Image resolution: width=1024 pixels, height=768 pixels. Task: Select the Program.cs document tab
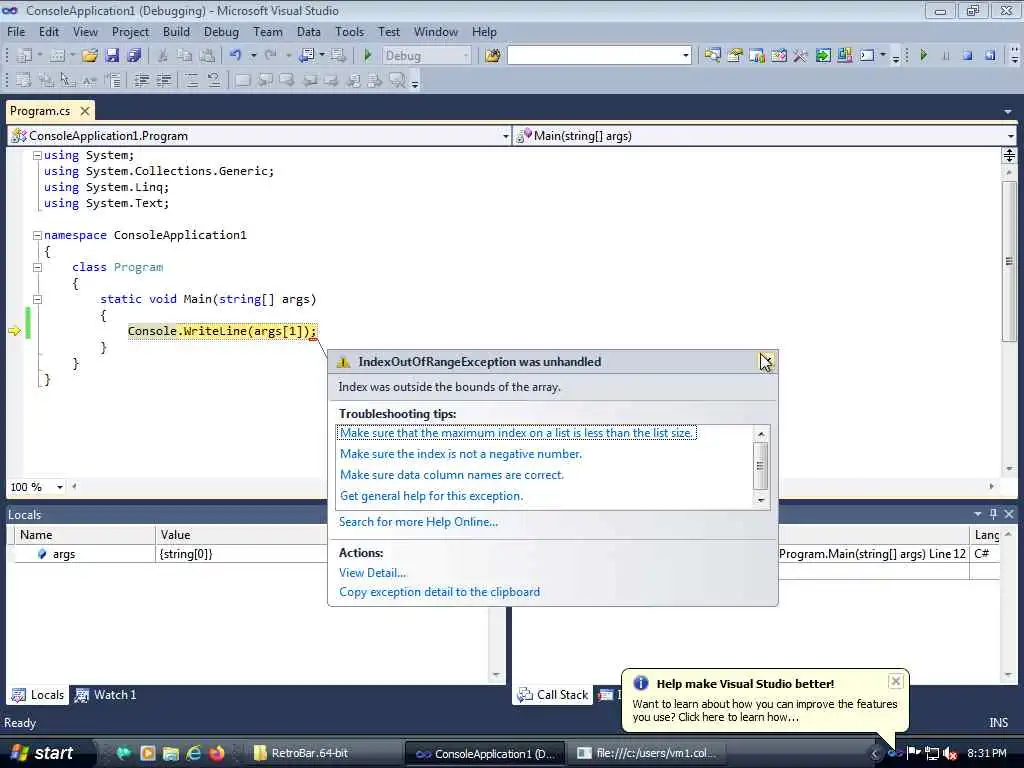pos(40,111)
